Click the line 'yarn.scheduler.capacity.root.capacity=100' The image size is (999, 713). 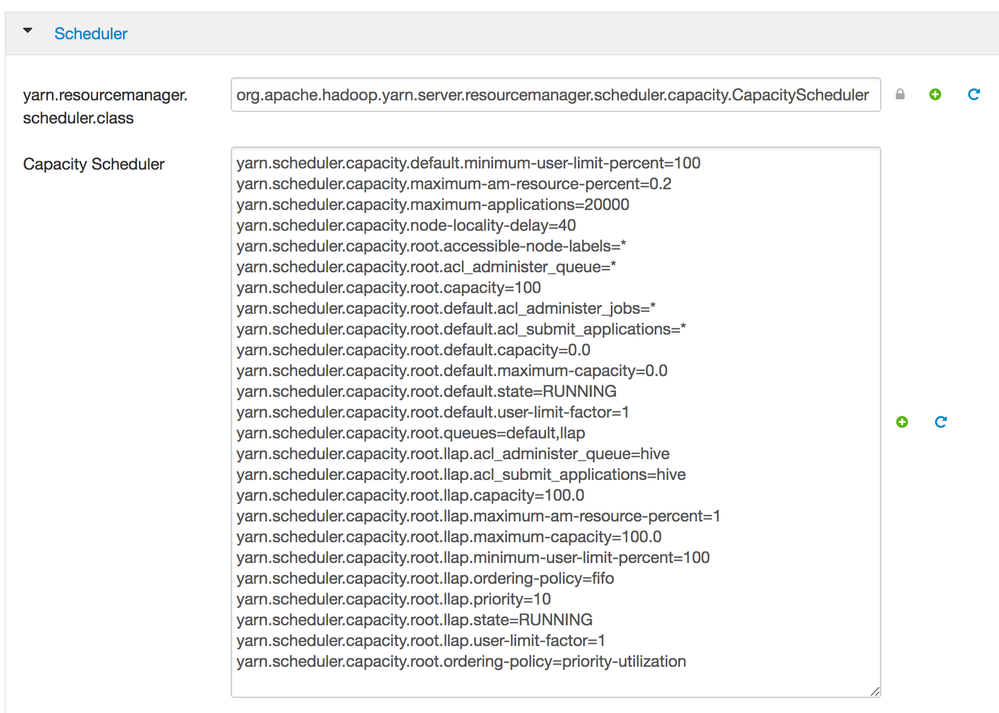(389, 288)
